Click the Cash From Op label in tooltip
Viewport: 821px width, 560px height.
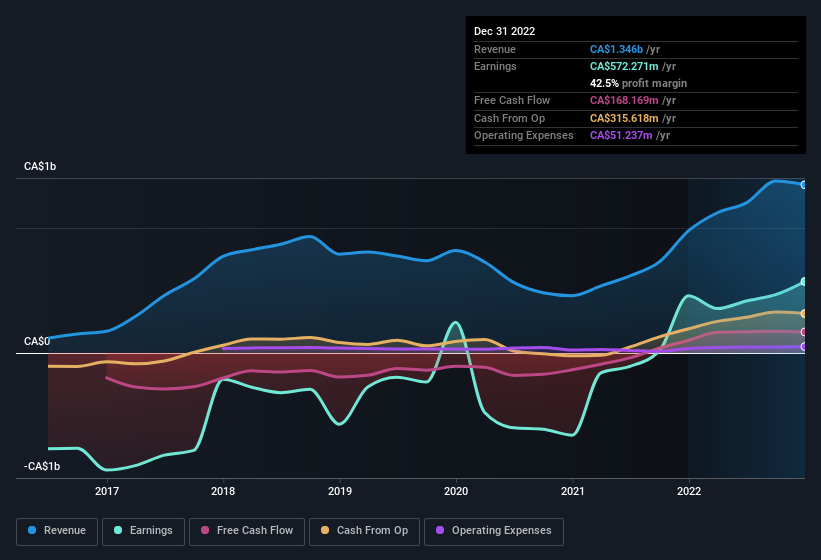[x=509, y=118]
